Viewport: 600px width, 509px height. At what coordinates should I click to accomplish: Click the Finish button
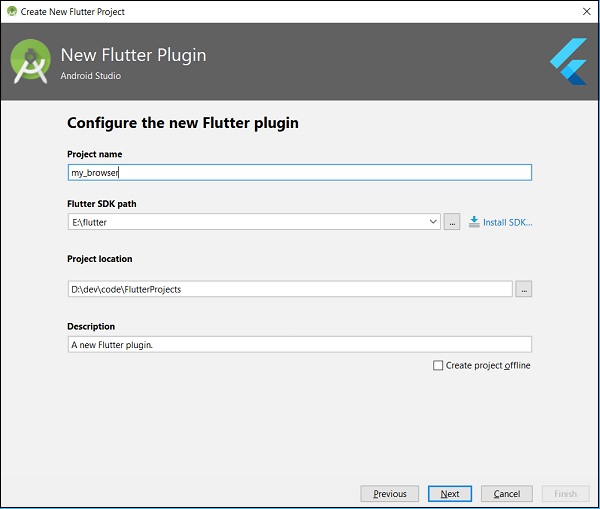(565, 494)
